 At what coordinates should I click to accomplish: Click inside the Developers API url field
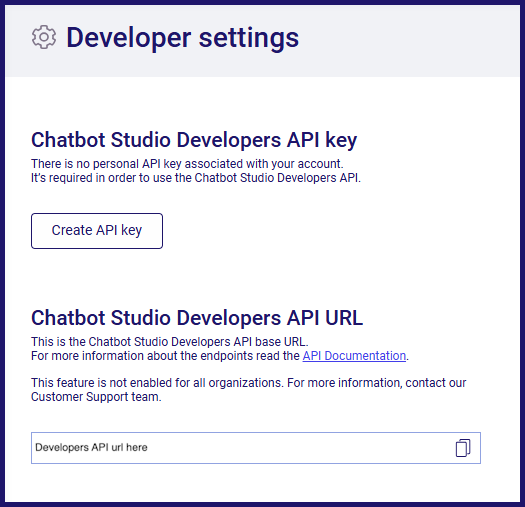(256, 448)
